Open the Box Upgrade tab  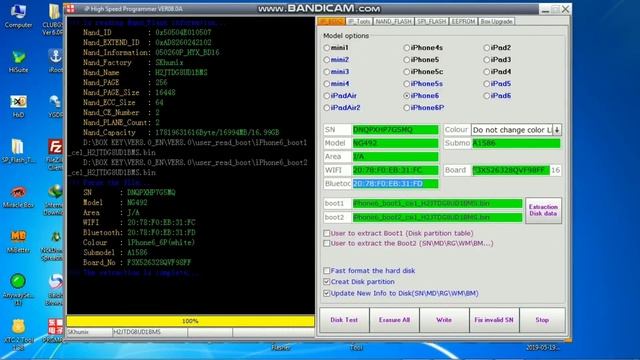496,21
